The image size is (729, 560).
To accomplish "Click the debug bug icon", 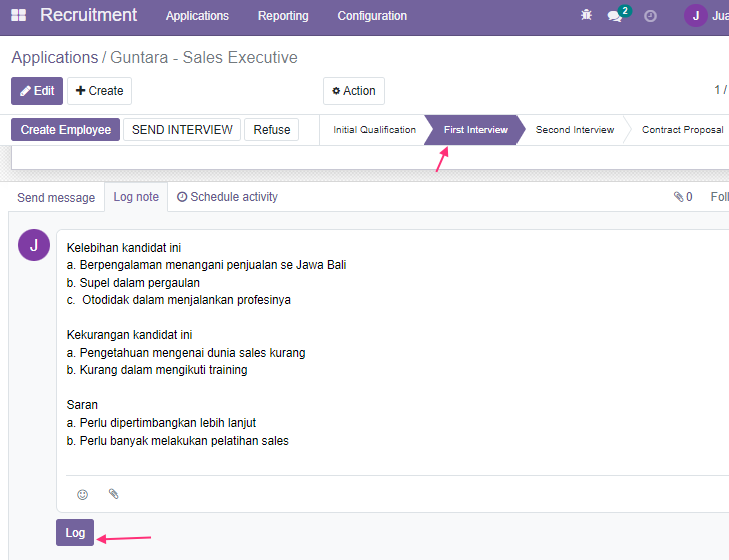I will pyautogui.click(x=586, y=15).
